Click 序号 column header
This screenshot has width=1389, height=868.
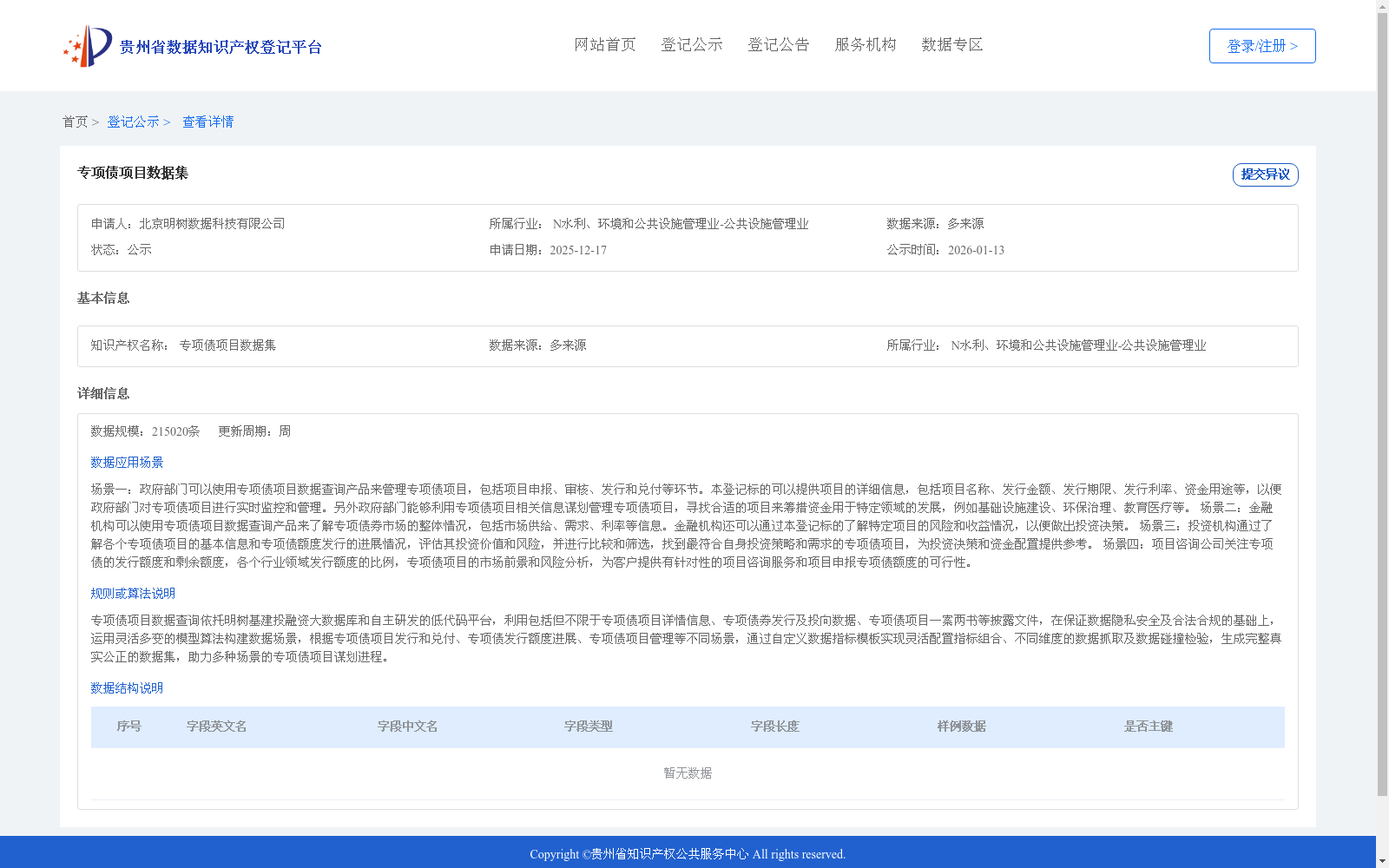click(x=129, y=727)
